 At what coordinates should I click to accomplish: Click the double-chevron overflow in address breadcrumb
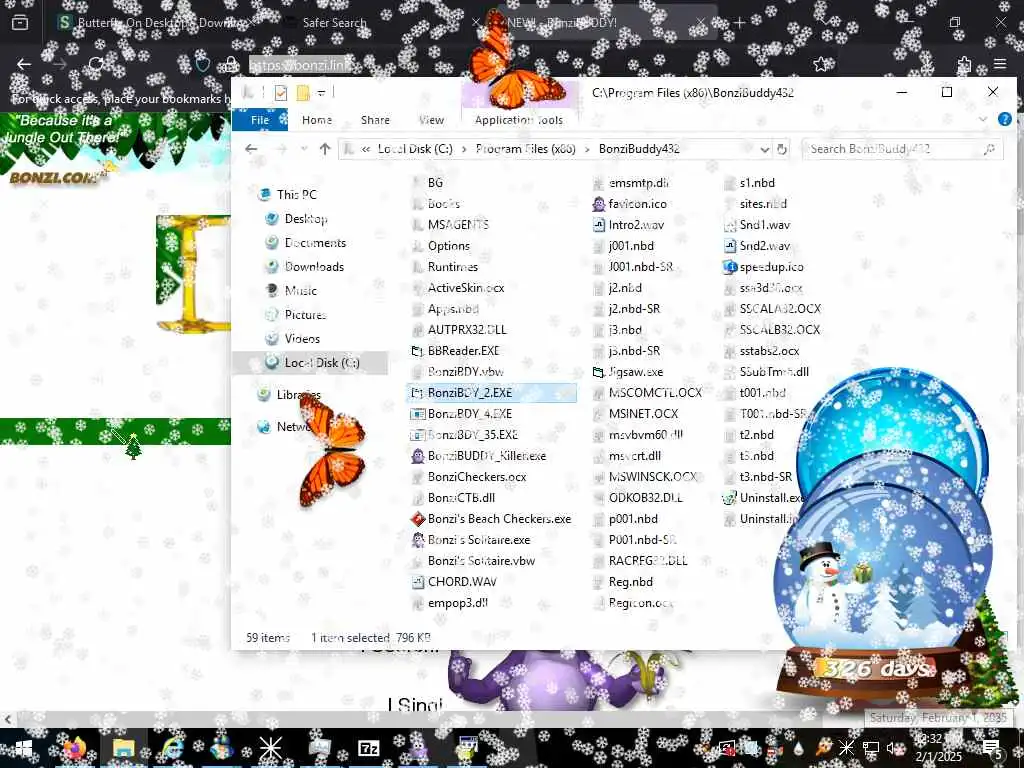pyautogui.click(x=366, y=149)
